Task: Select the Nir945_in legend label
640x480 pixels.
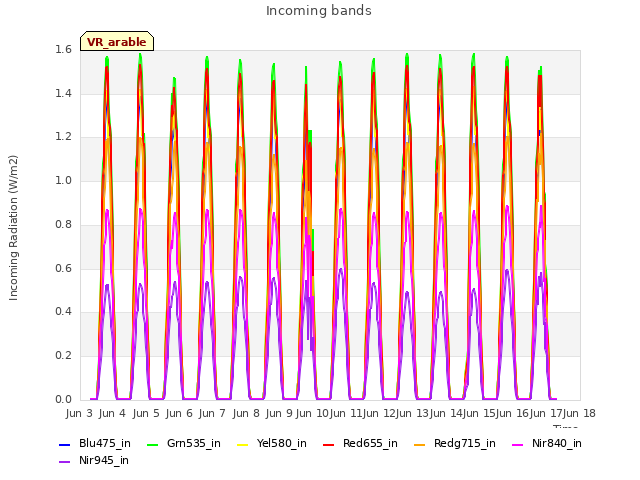Action: [x=104, y=461]
